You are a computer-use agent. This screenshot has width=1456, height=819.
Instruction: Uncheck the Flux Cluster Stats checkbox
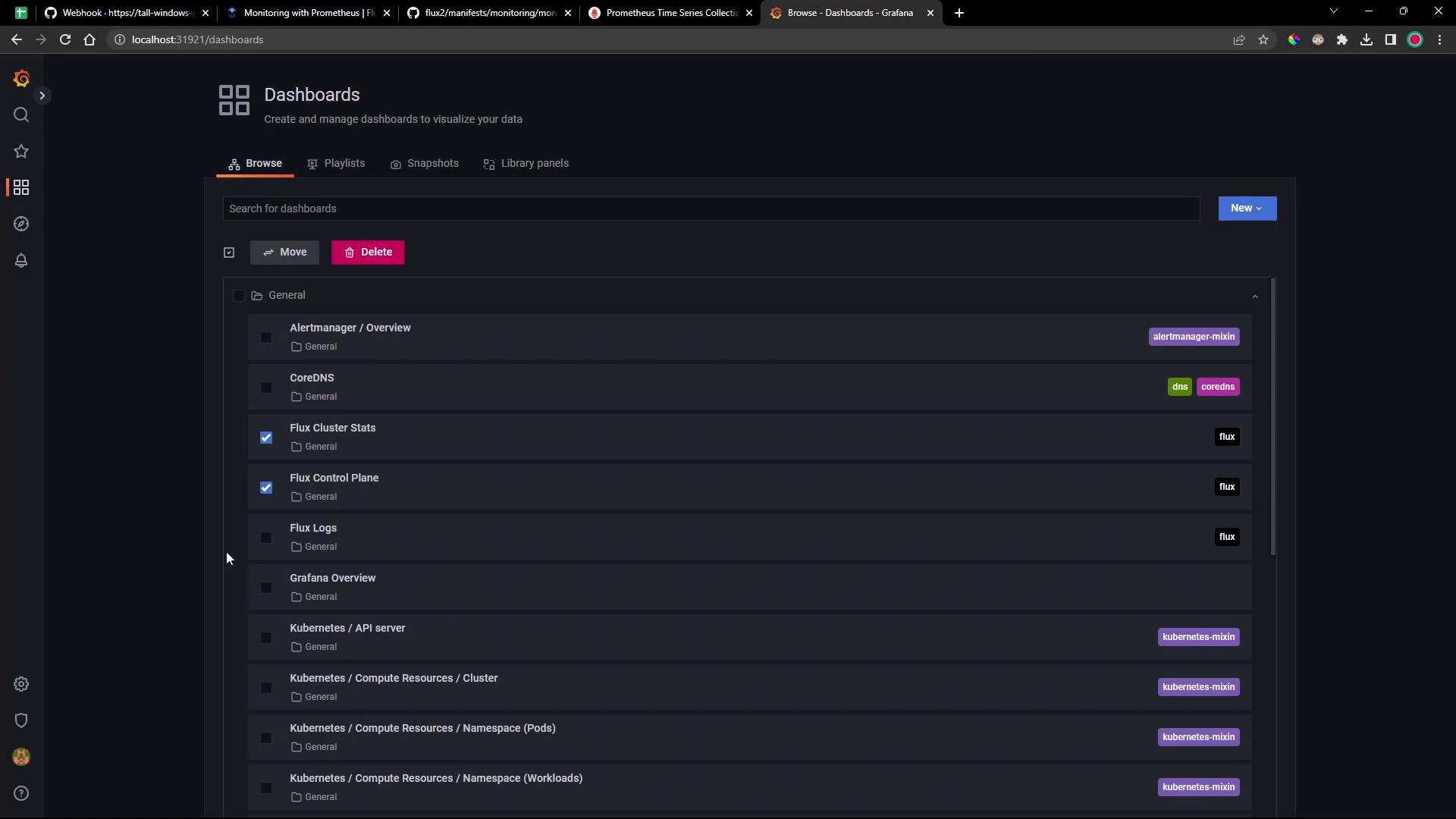[266, 438]
